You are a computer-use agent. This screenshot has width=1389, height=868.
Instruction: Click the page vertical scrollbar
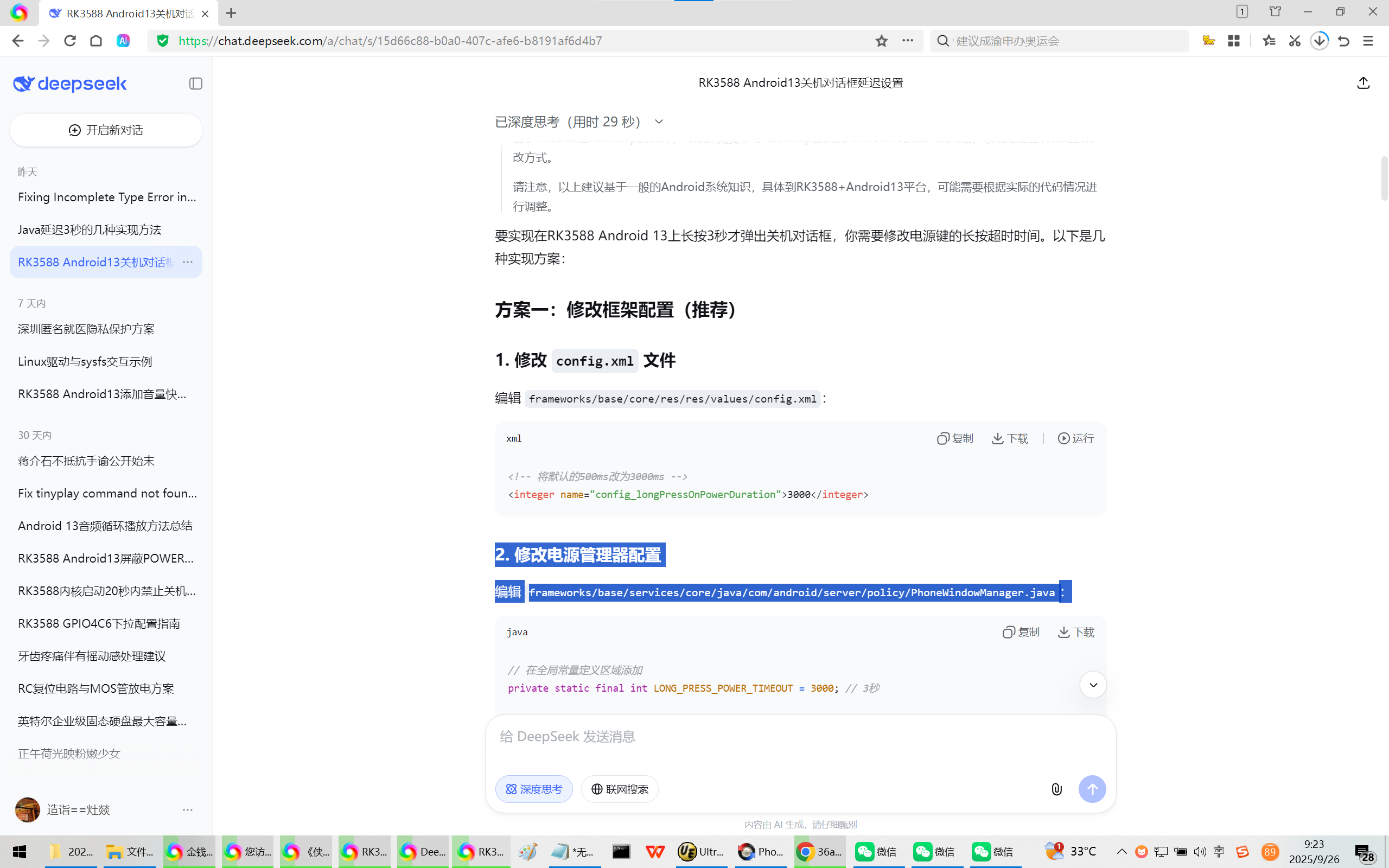pos(1384,178)
